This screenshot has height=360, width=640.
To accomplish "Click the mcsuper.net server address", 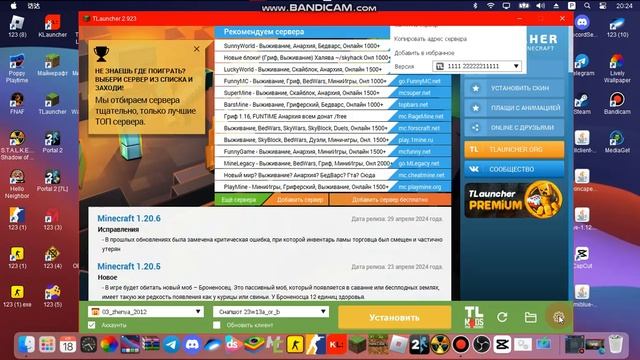I will (x=414, y=93).
